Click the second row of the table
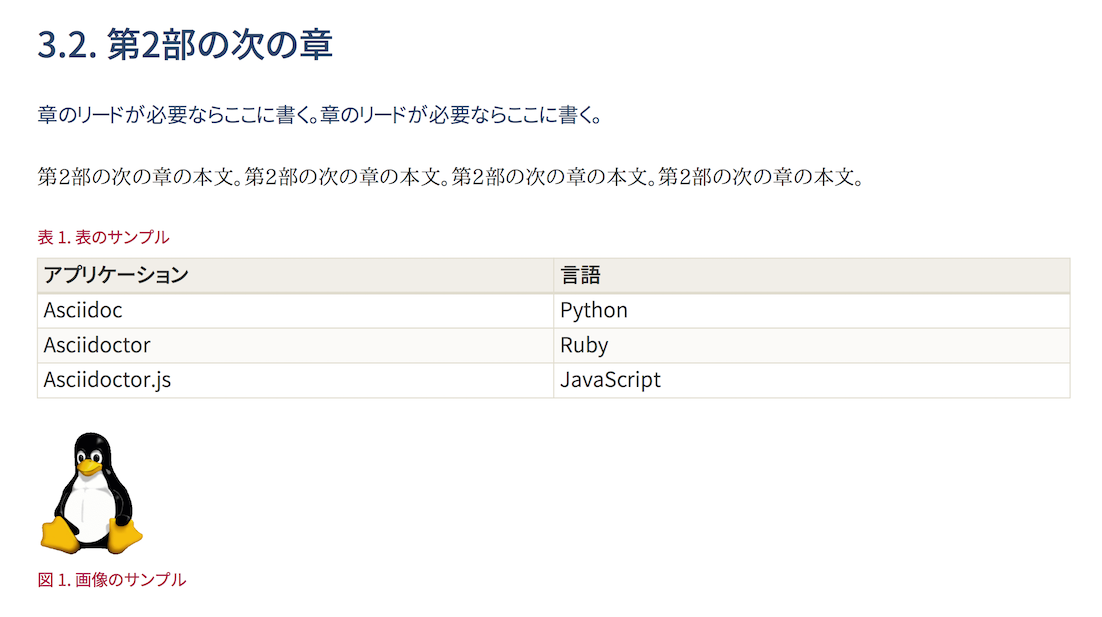This screenshot has width=1102, height=617. (x=300, y=345)
